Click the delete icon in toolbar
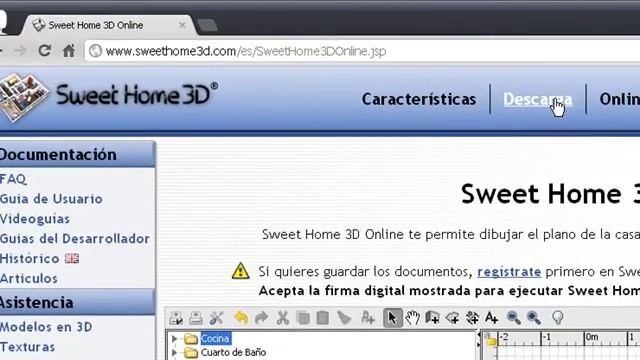This screenshot has width=640, height=360. [x=344, y=318]
